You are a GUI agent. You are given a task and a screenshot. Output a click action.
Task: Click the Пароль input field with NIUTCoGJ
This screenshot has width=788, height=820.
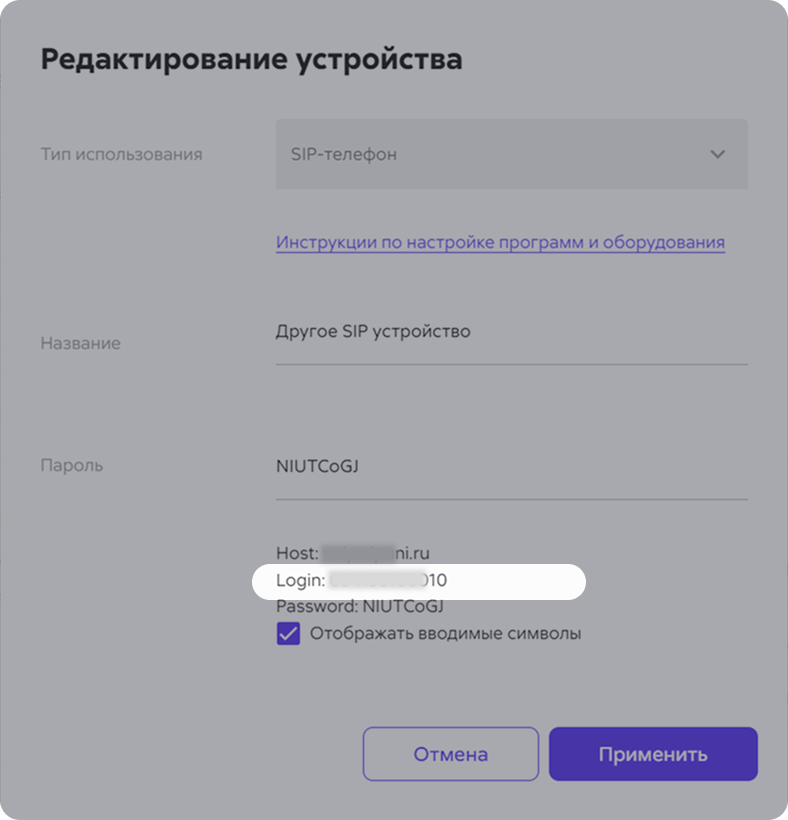click(511, 465)
